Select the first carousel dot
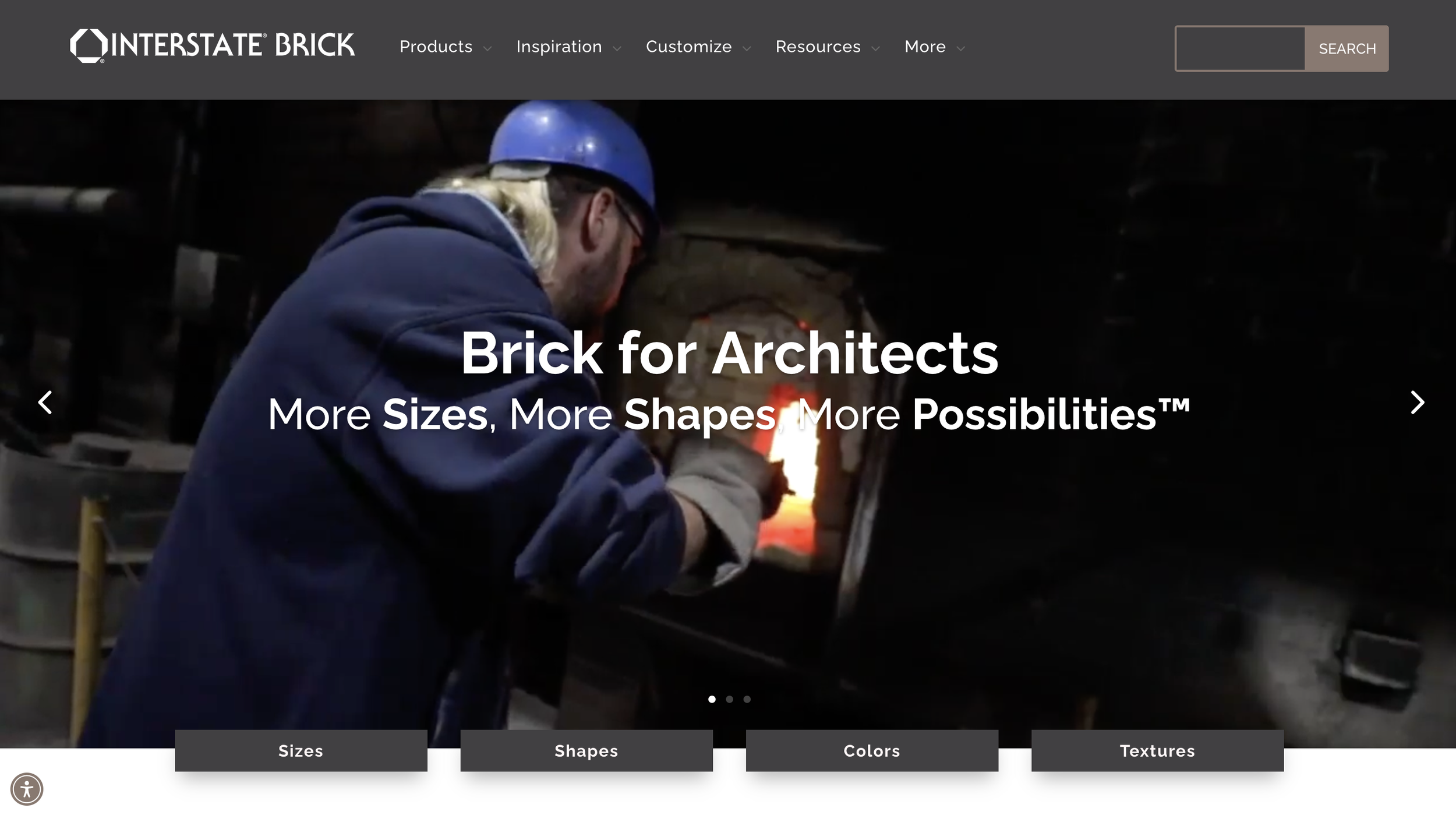 712,699
